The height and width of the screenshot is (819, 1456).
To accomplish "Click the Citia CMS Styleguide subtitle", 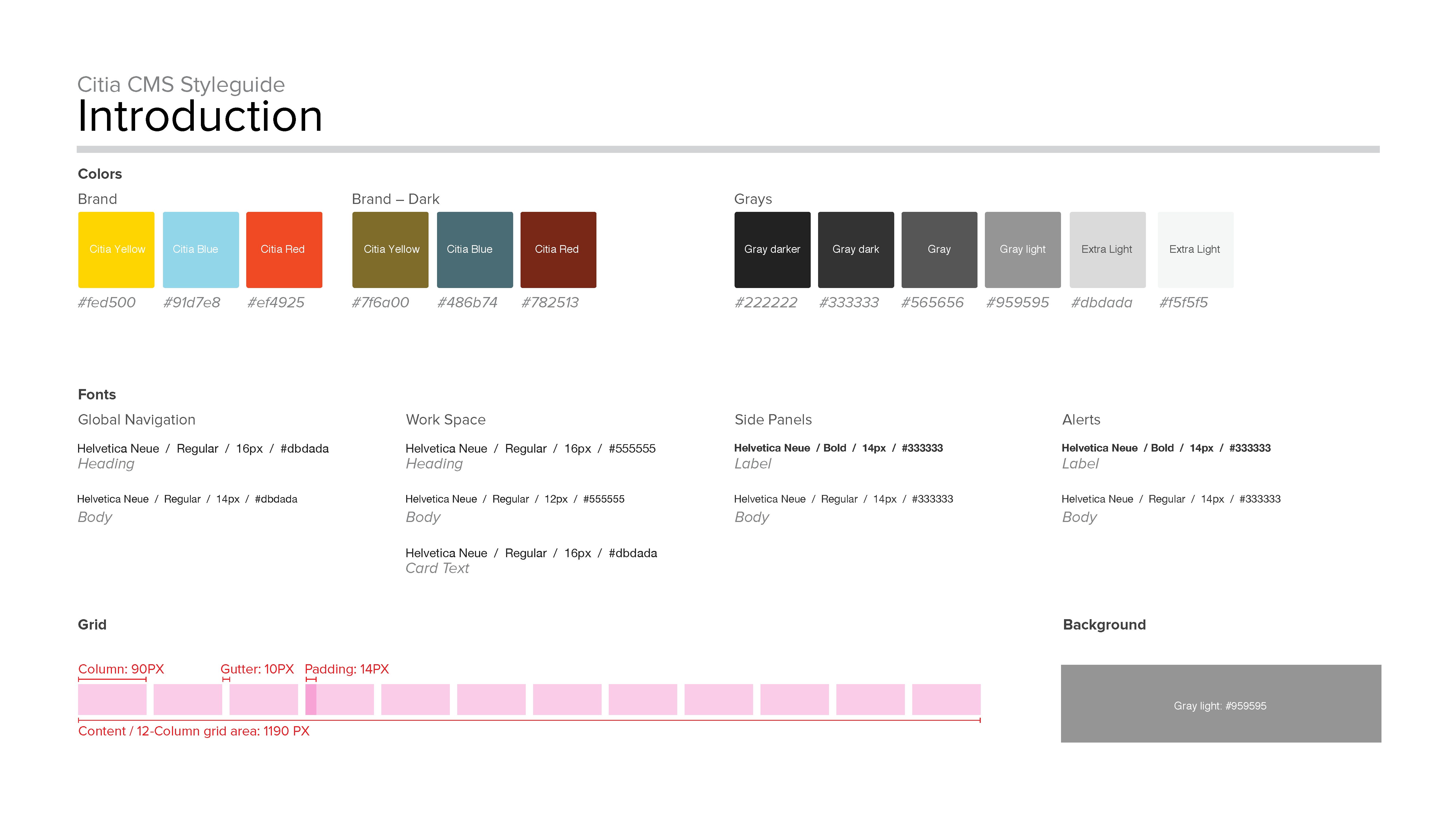I will (x=181, y=85).
